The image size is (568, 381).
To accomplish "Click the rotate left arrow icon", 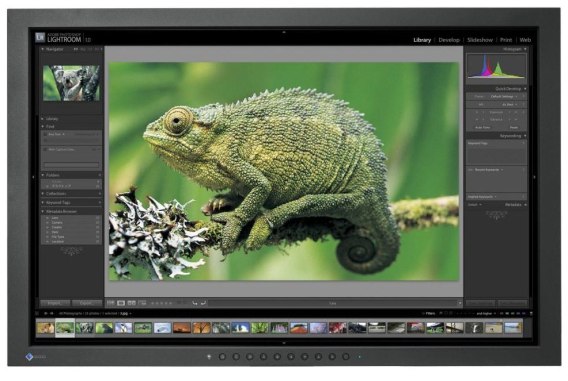I will (195, 303).
